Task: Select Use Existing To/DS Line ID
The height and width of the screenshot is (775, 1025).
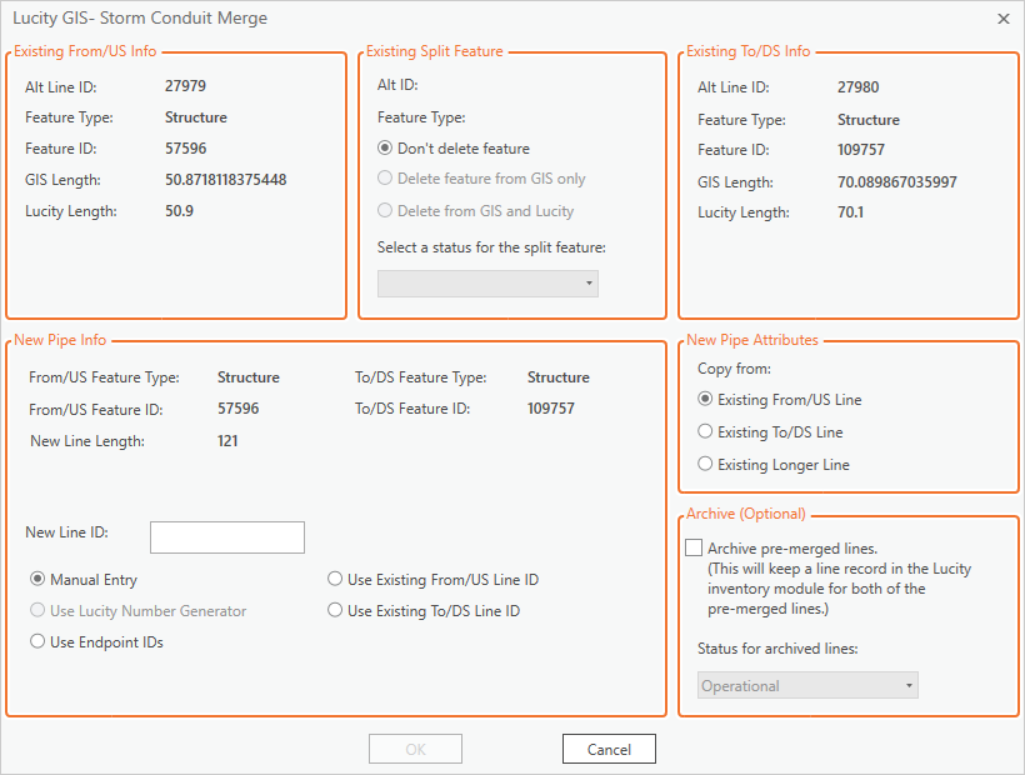Action: [424, 610]
